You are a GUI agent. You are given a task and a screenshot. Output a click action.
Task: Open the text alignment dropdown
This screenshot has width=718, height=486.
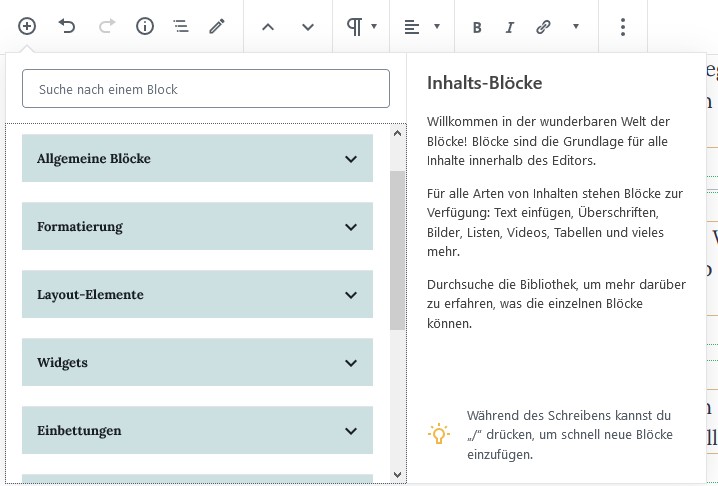422,27
